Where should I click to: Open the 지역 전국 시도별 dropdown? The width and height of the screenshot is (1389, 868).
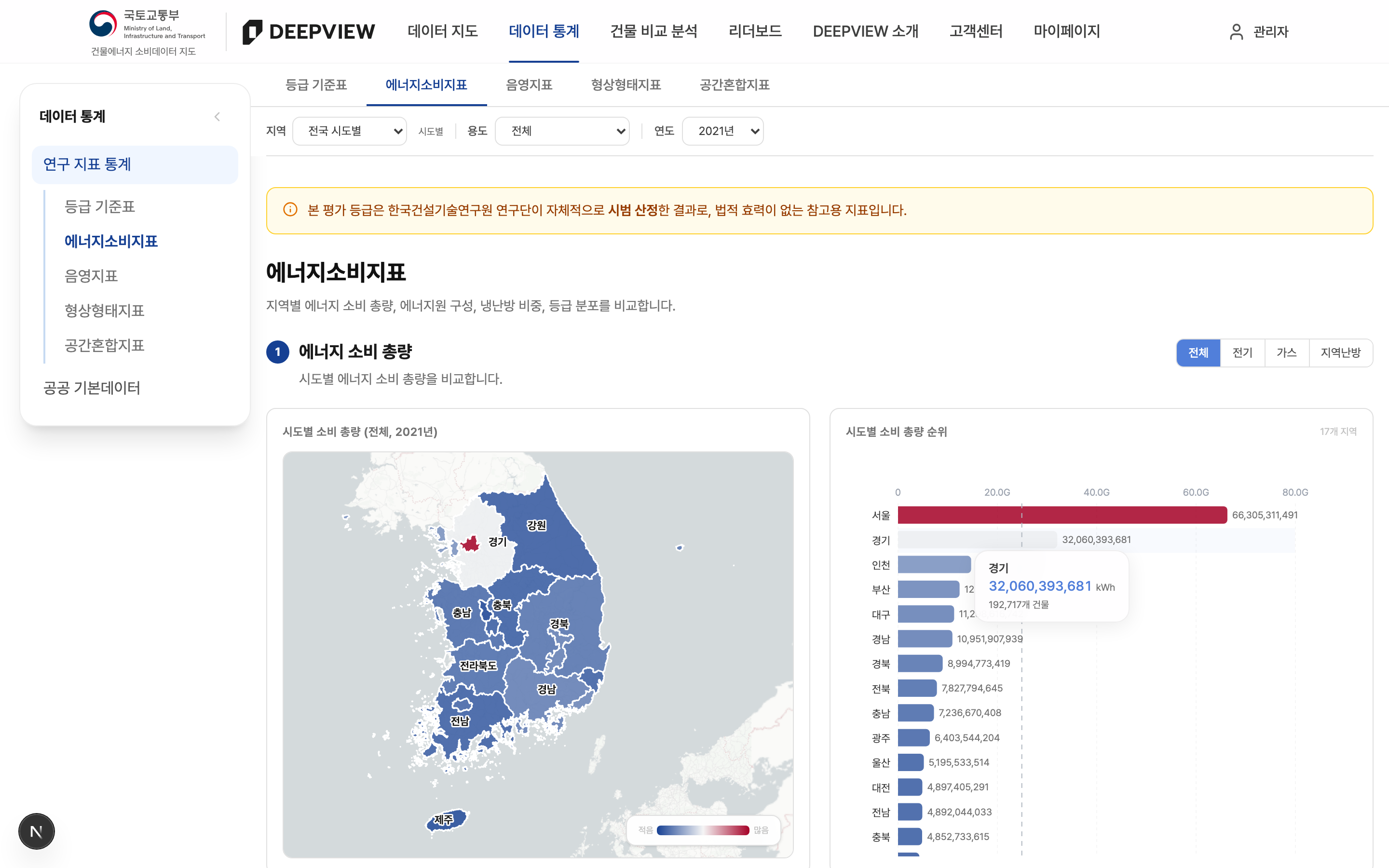tap(350, 131)
